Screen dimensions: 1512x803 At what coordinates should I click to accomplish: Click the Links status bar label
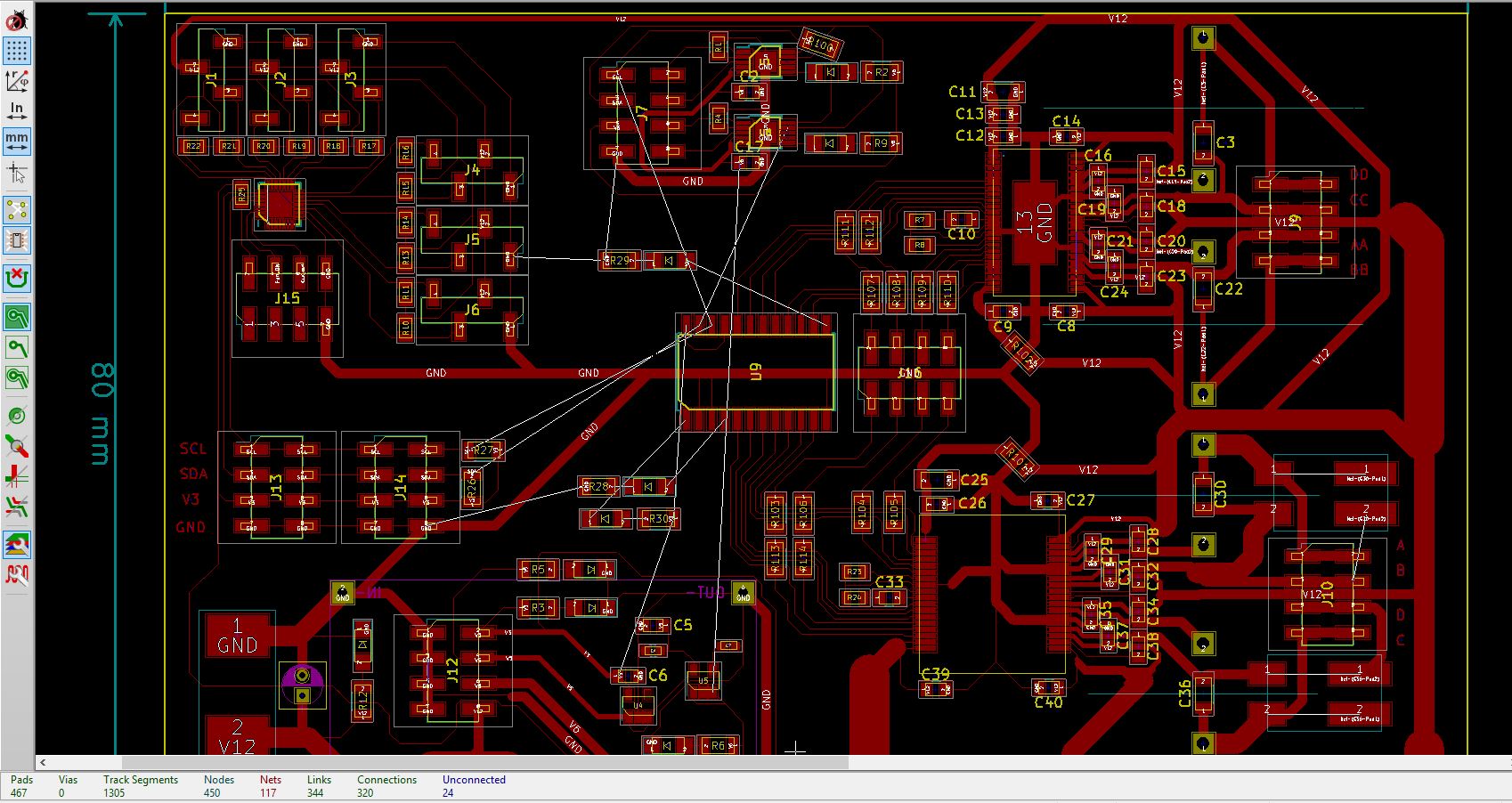pyautogui.click(x=319, y=780)
